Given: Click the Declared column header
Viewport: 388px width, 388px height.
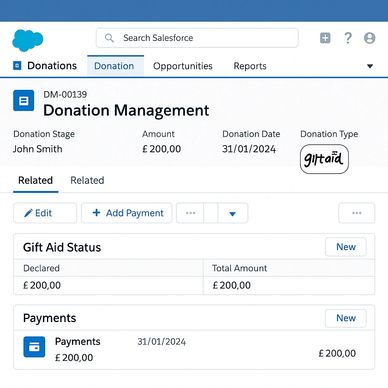Looking at the screenshot, I should [x=41, y=268].
